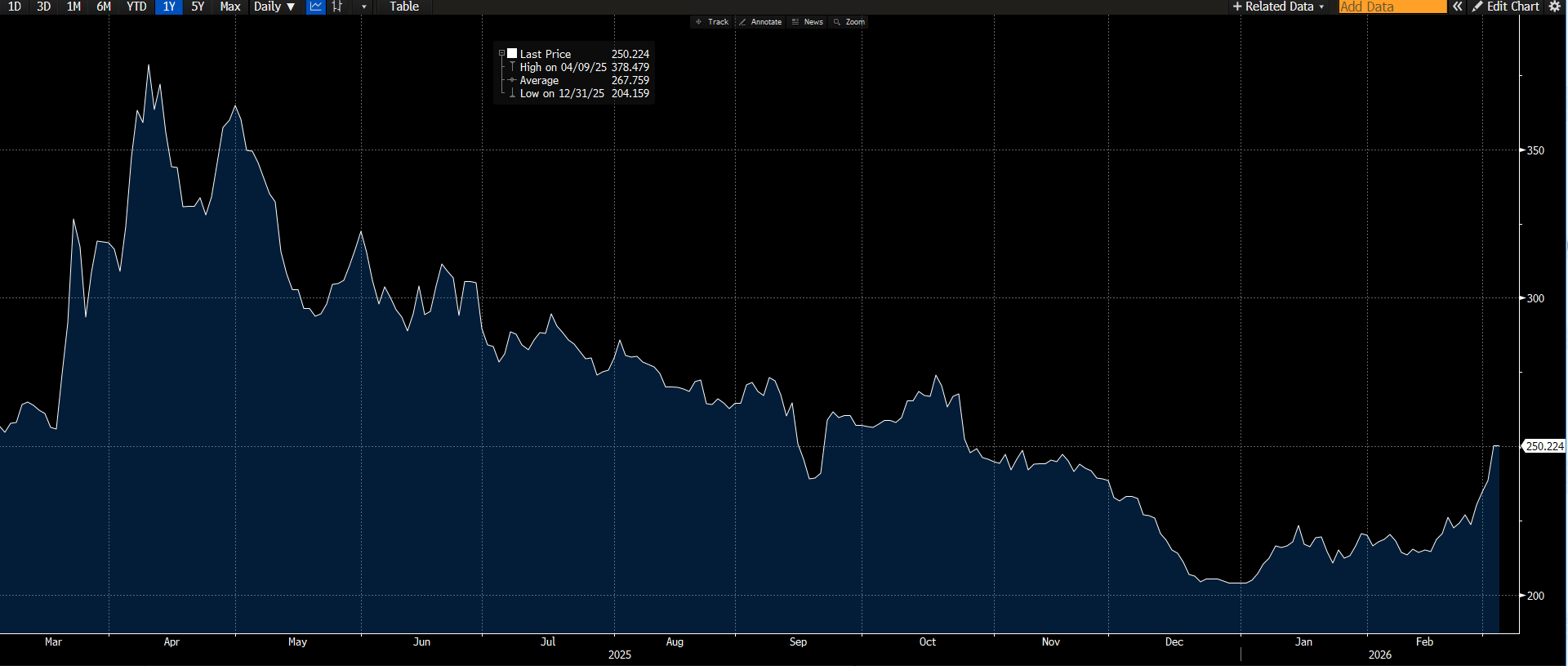Expand the chart type dropdown arrow

click(364, 7)
